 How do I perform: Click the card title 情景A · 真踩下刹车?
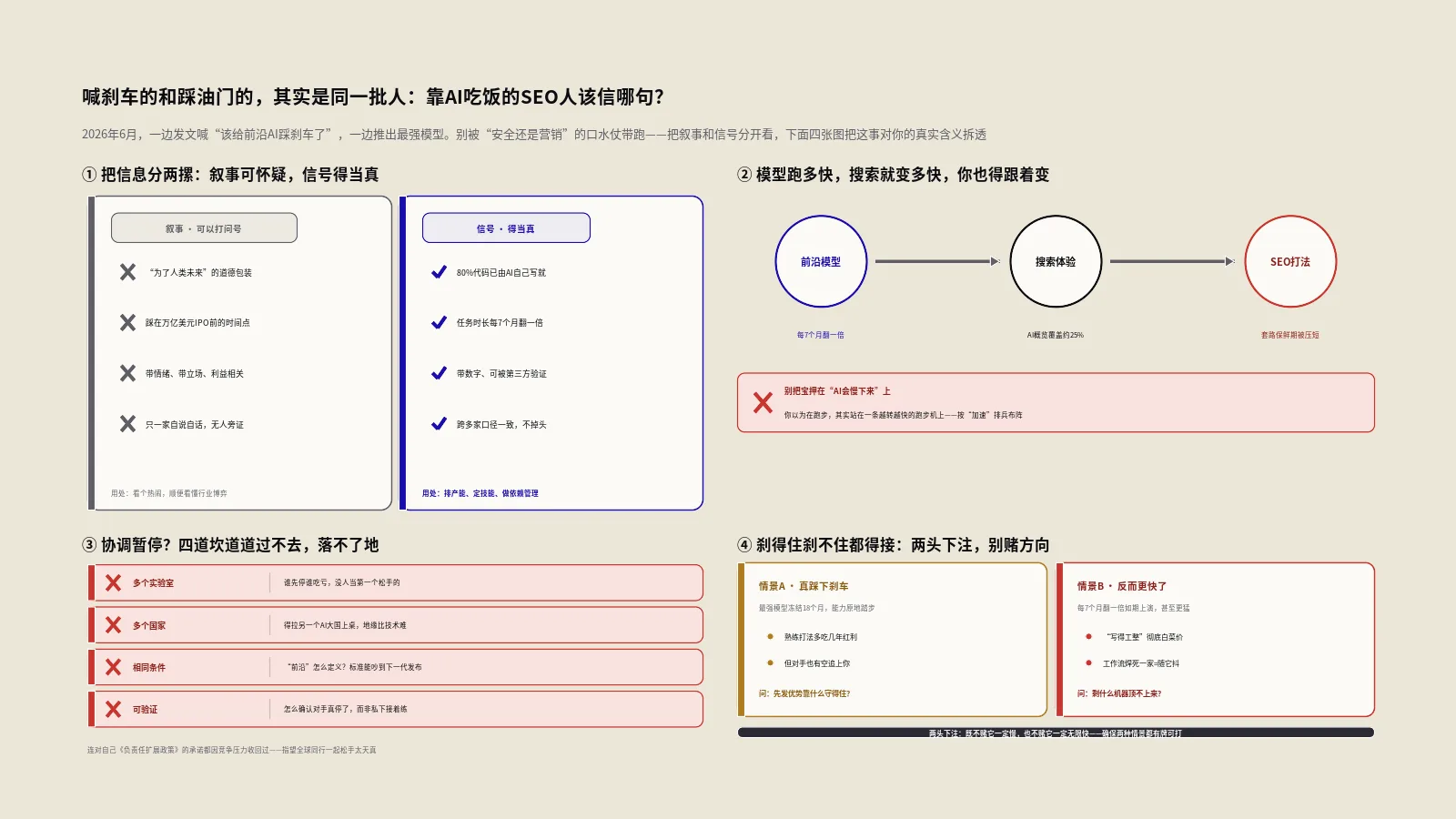[x=804, y=586]
